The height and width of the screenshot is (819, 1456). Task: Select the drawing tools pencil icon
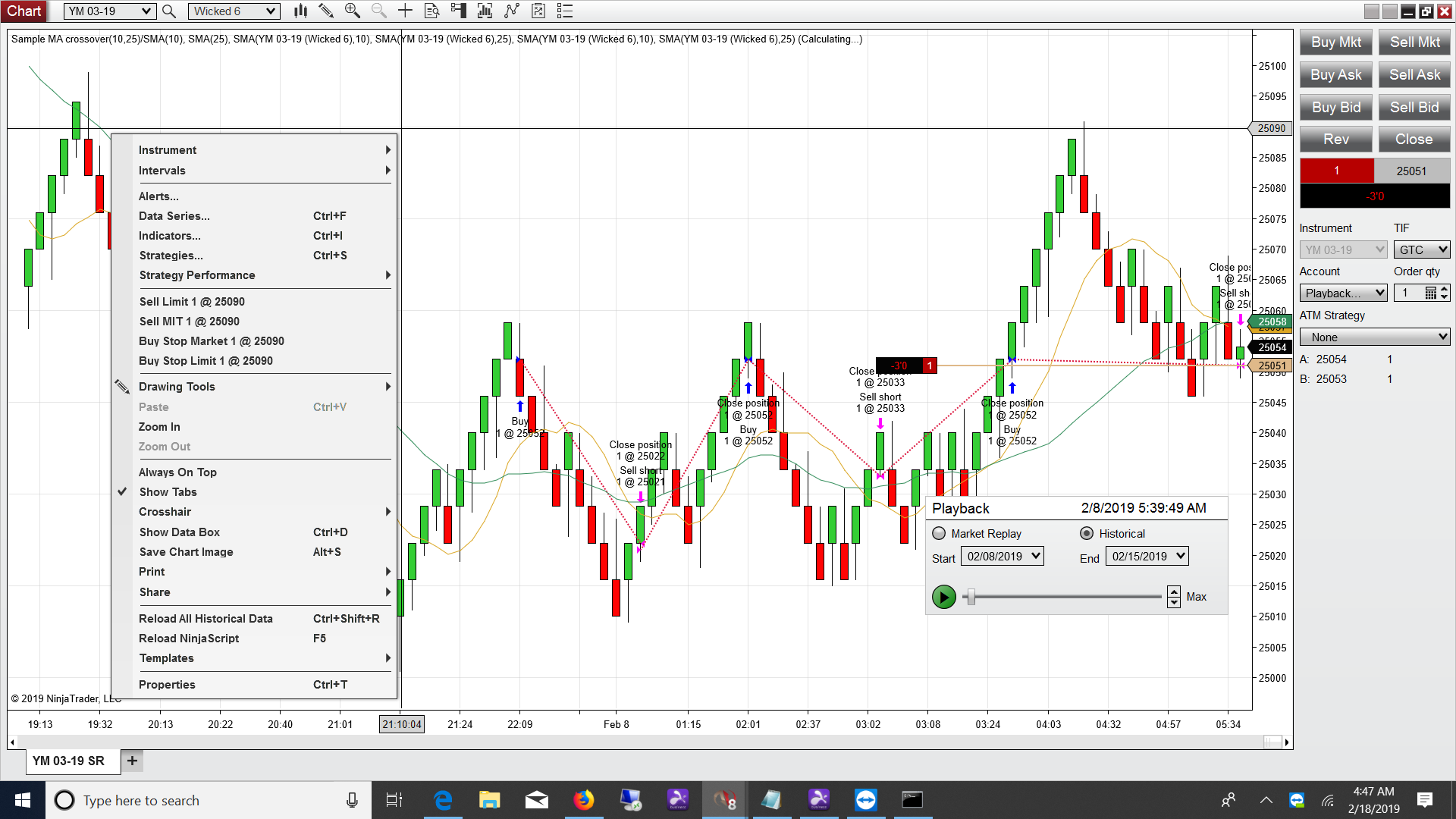point(326,11)
